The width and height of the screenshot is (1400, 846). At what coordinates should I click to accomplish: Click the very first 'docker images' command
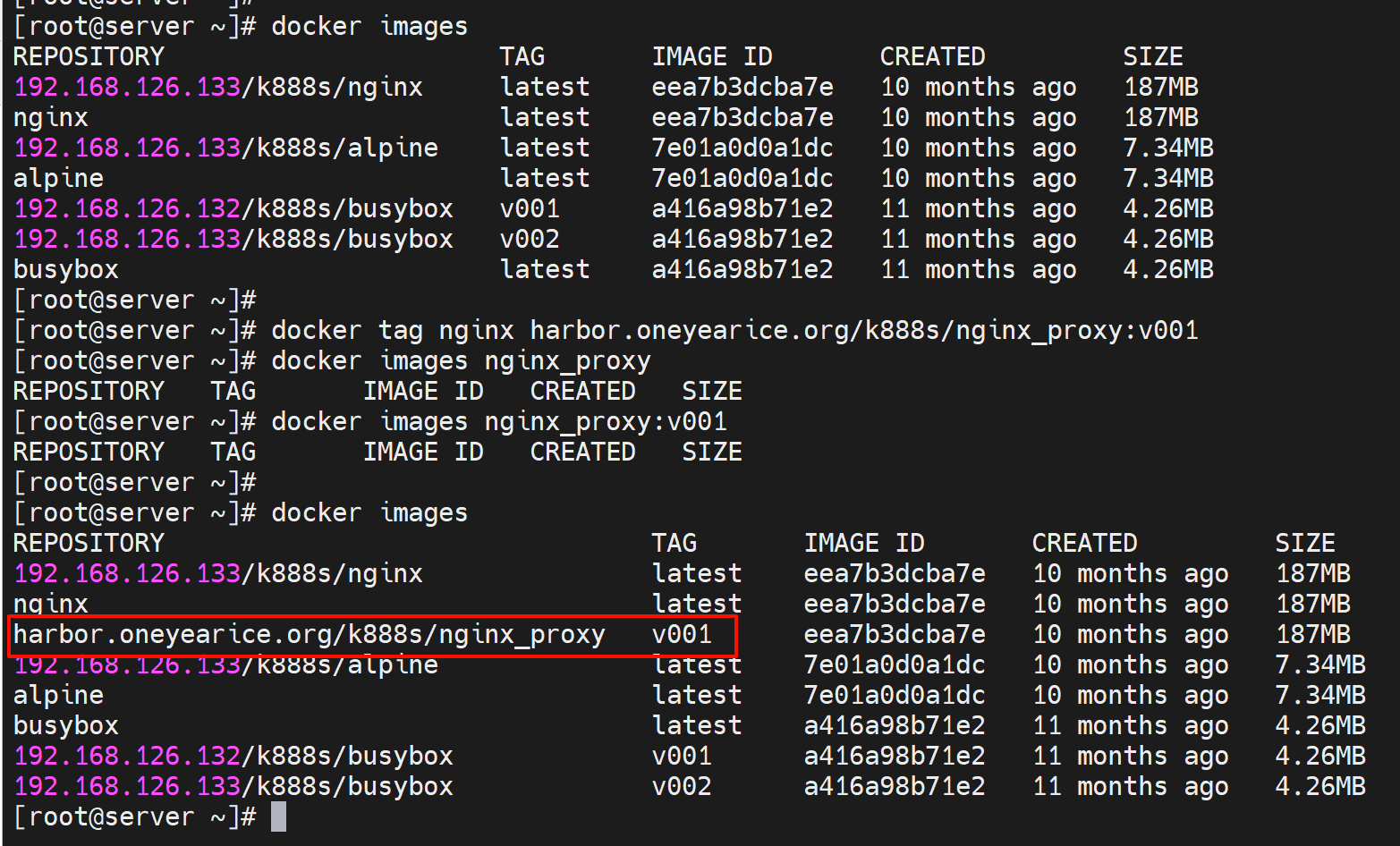click(369, 27)
